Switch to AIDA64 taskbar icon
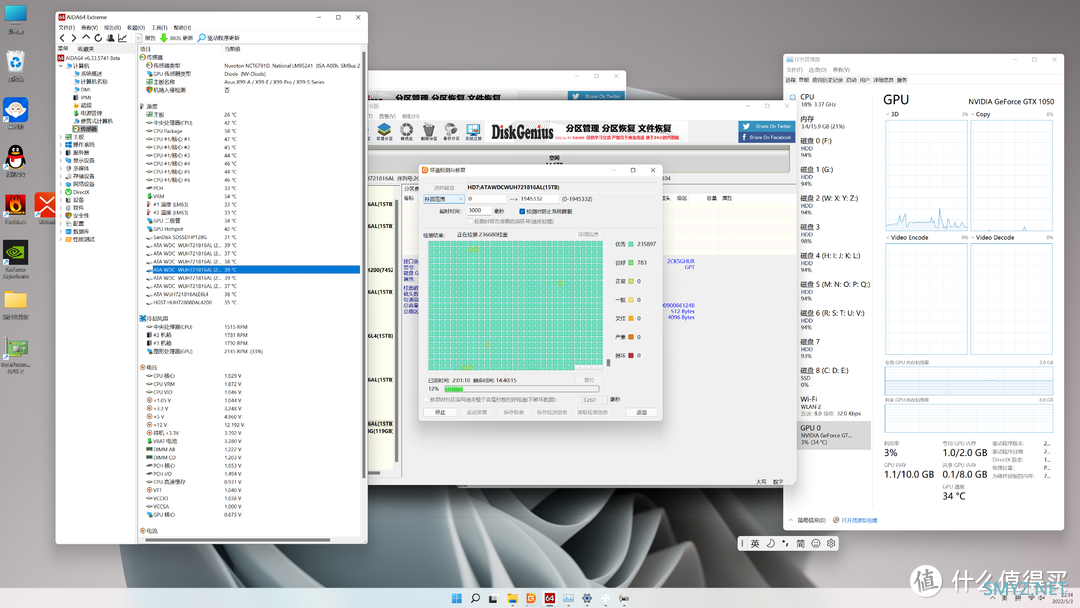The height and width of the screenshot is (608, 1080). pyautogui.click(x=550, y=598)
